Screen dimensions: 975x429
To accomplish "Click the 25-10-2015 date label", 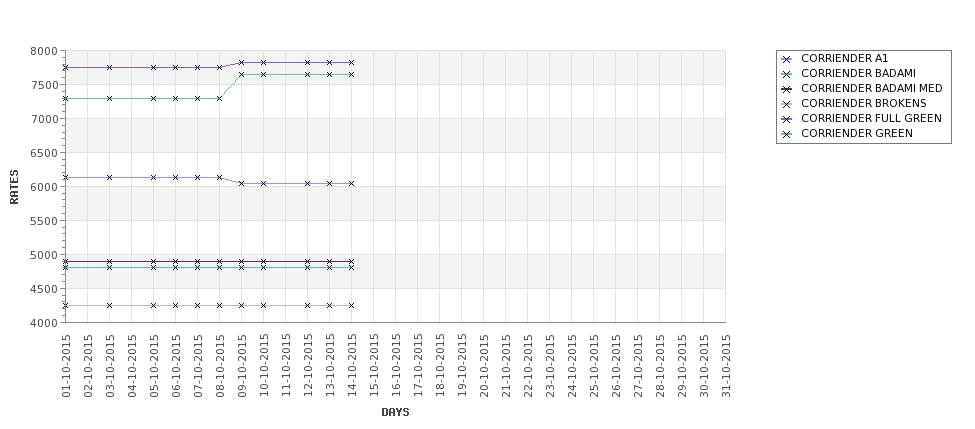I will [594, 366].
